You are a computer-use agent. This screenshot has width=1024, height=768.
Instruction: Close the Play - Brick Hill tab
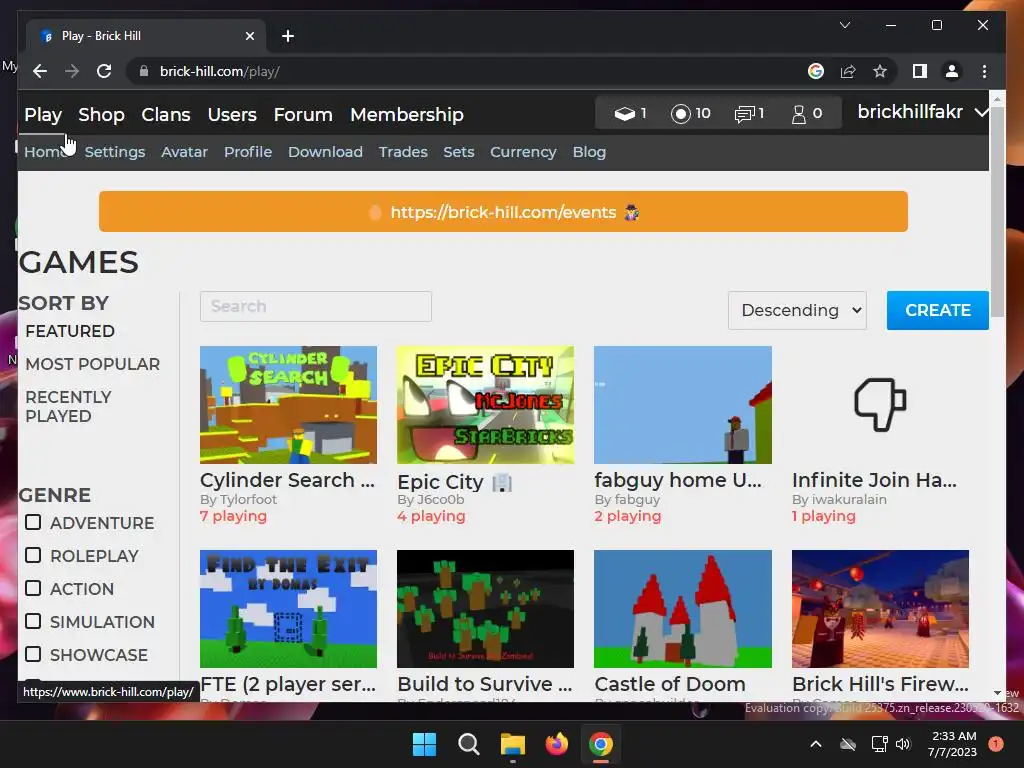249,36
